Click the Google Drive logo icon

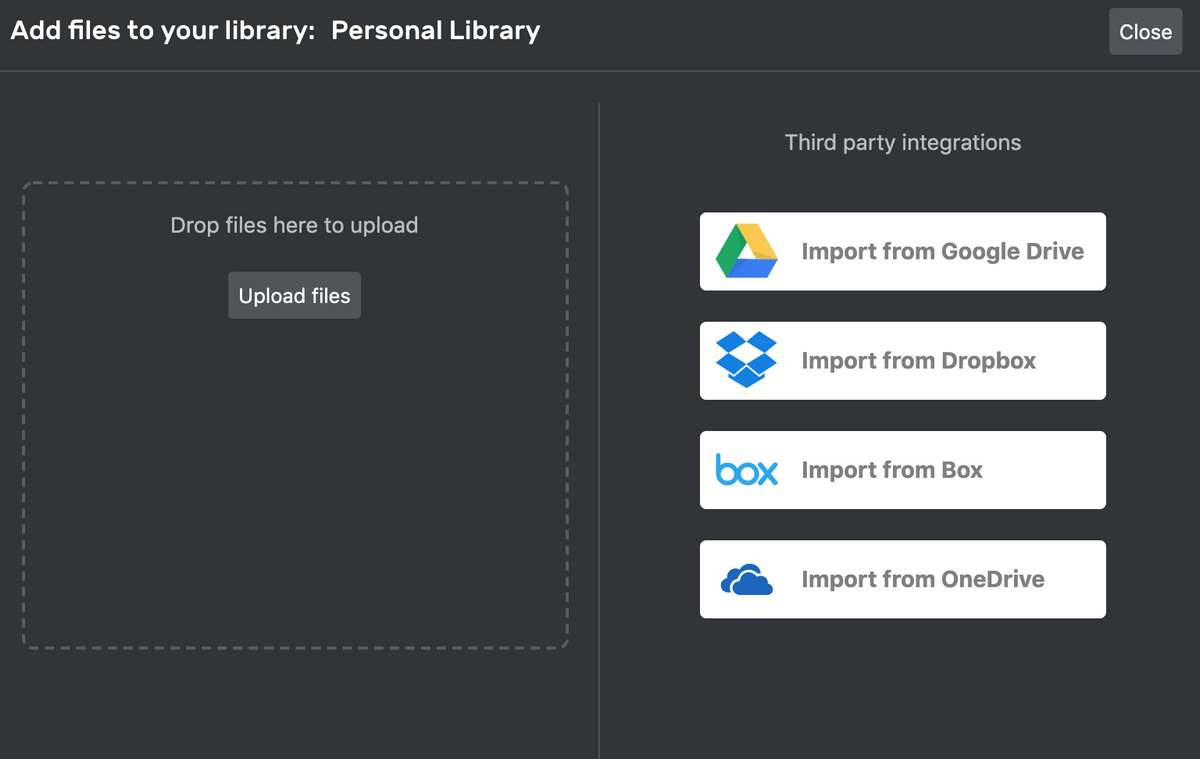(747, 251)
